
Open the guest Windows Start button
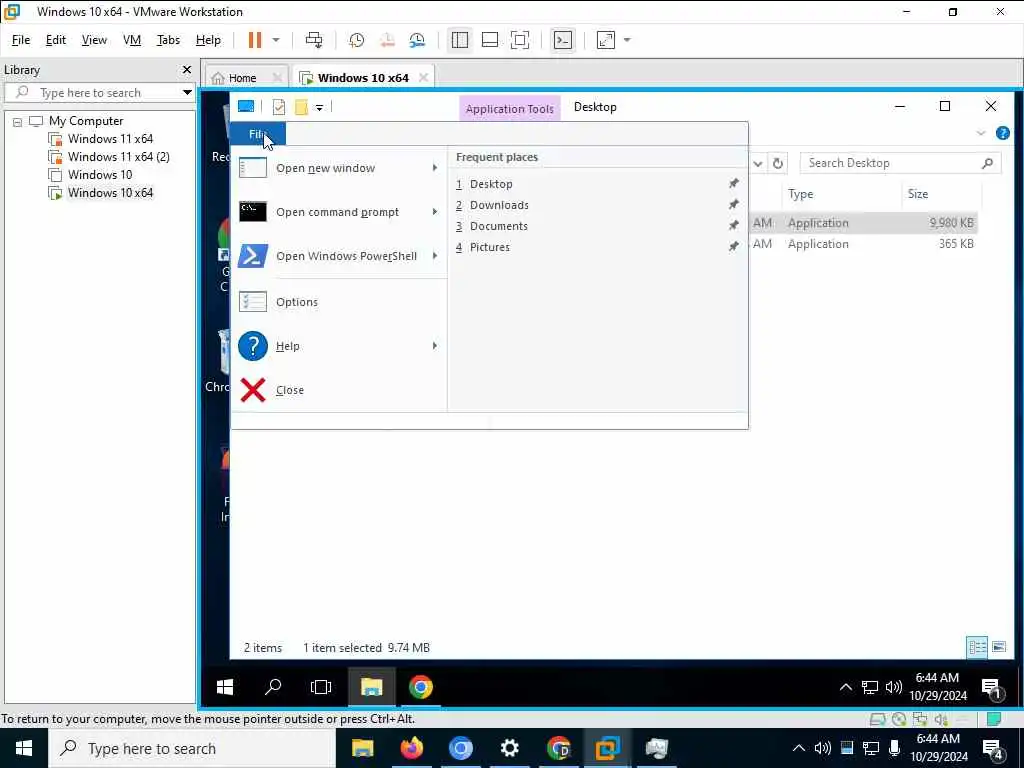(225, 687)
